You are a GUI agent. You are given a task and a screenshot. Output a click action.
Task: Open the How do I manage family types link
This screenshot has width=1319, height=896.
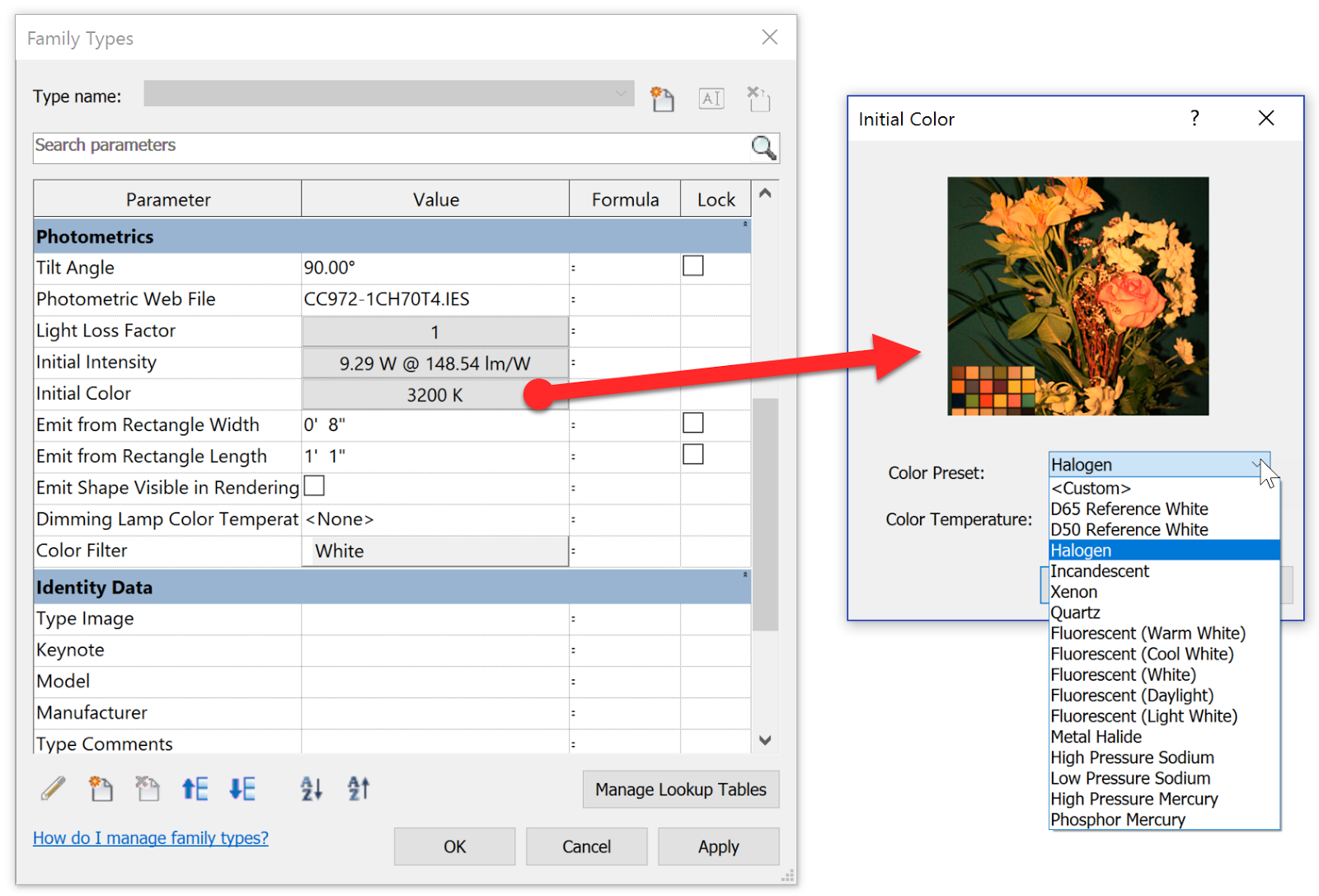150,837
